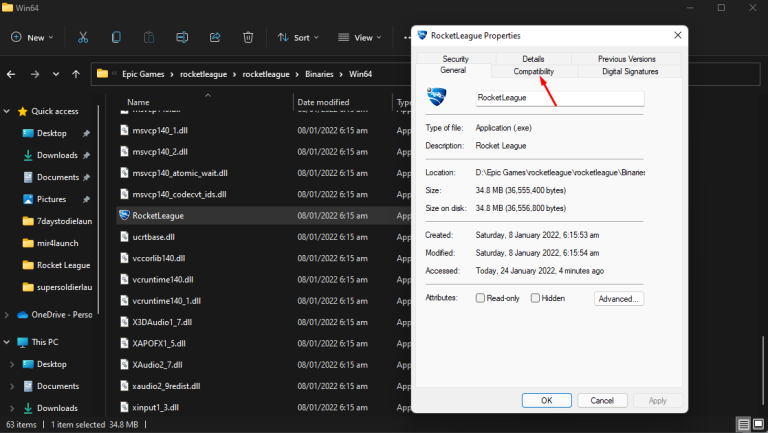Select the X3DAudio1_7.dll file

(162, 322)
